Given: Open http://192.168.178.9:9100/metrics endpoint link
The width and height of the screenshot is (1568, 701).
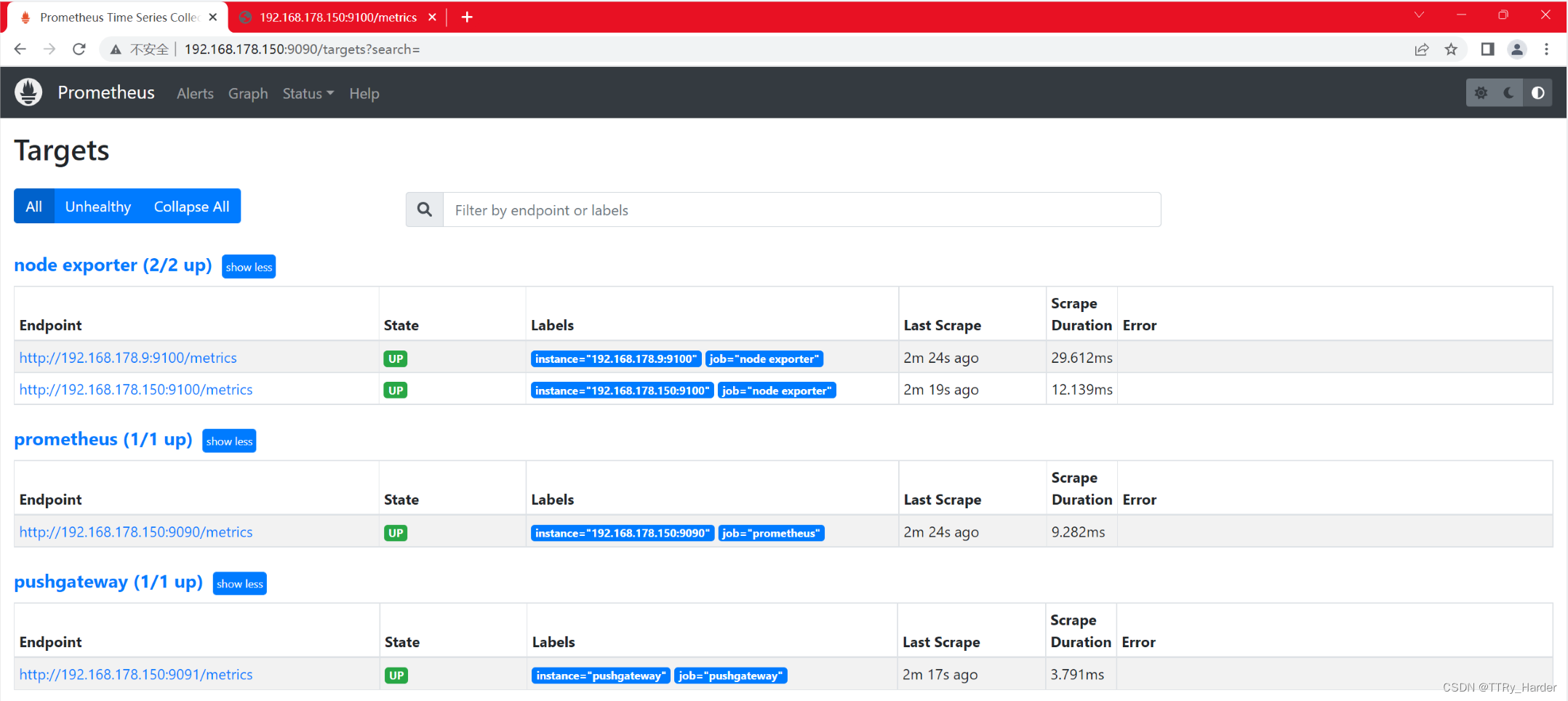Looking at the screenshot, I should 128,358.
